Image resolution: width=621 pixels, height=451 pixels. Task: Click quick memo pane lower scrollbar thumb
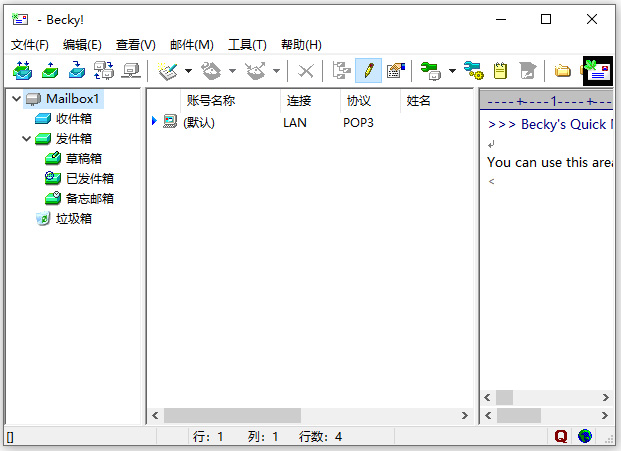(x=519, y=415)
